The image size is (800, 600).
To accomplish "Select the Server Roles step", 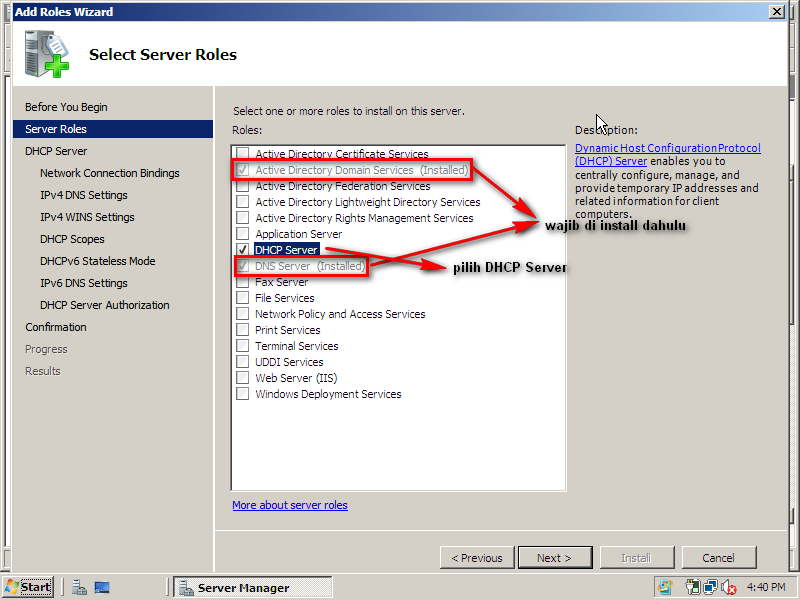I will (x=113, y=129).
